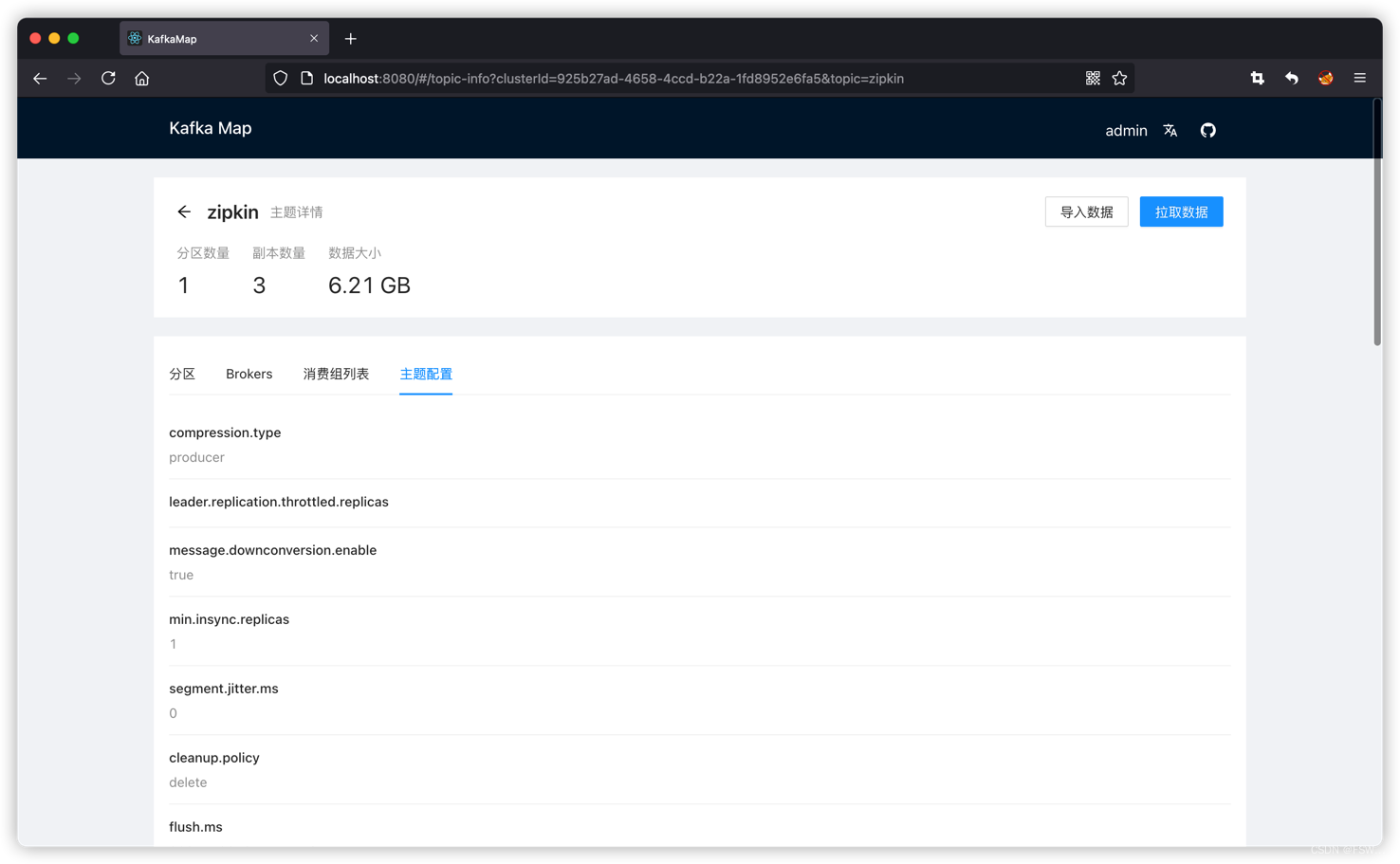The width and height of the screenshot is (1400, 864).
Task: Click Kafka Map logo title
Action: tap(211, 128)
